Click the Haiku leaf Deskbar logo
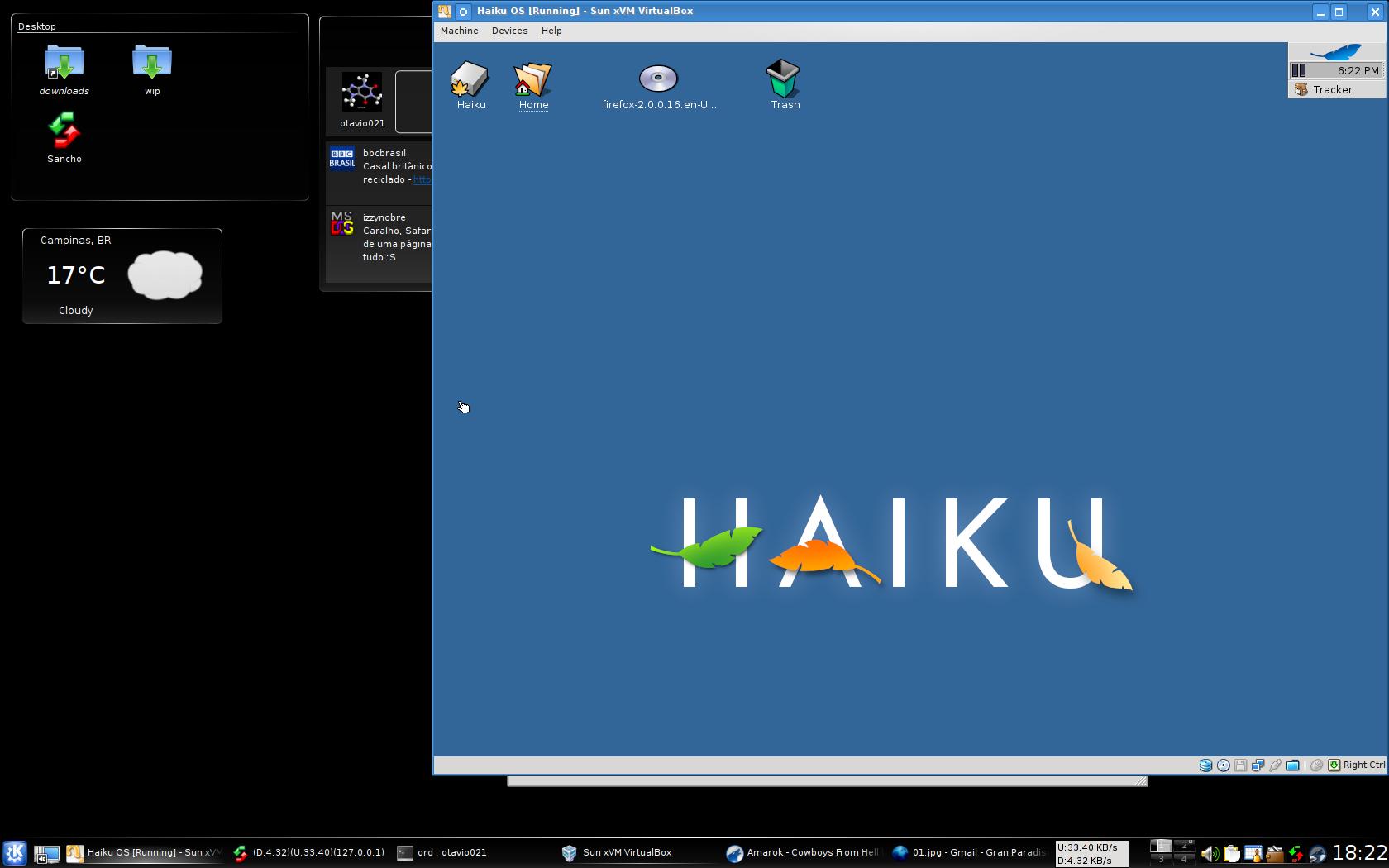 coord(1336,52)
